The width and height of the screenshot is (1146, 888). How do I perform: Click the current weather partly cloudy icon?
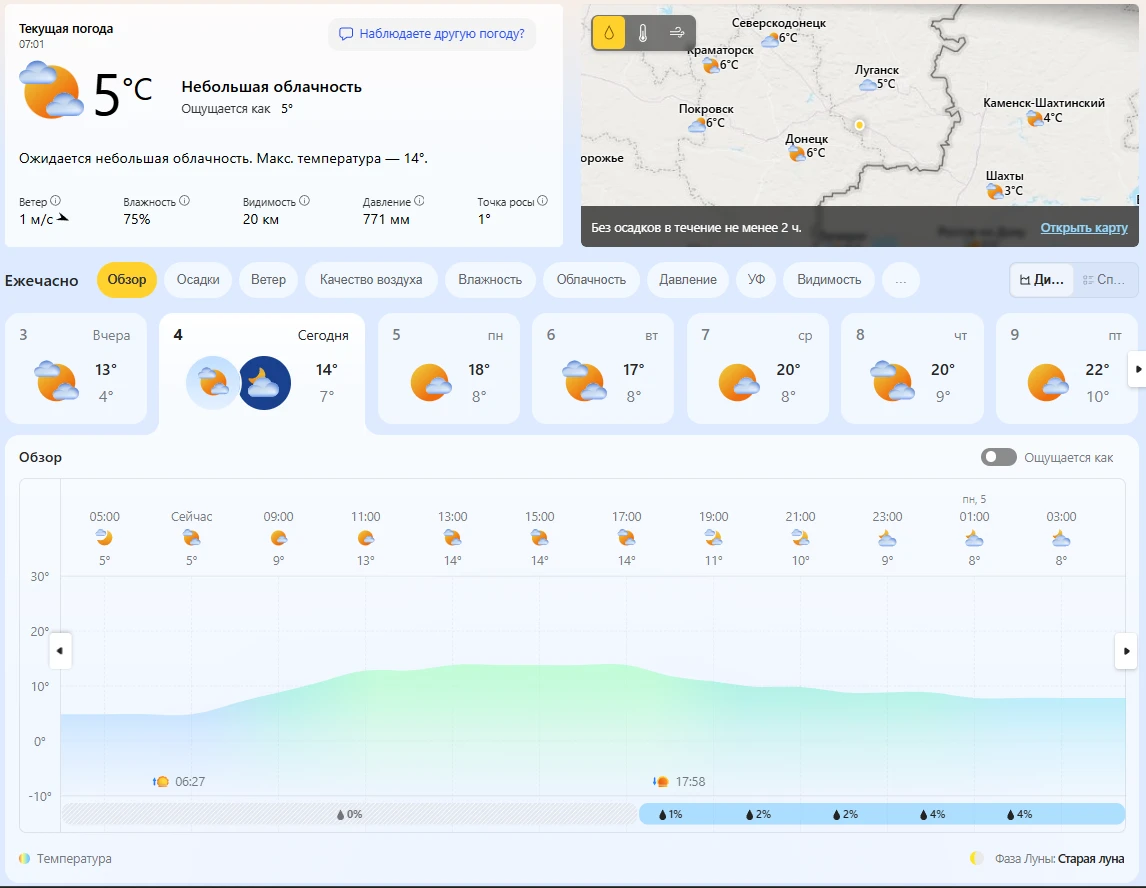[51, 91]
